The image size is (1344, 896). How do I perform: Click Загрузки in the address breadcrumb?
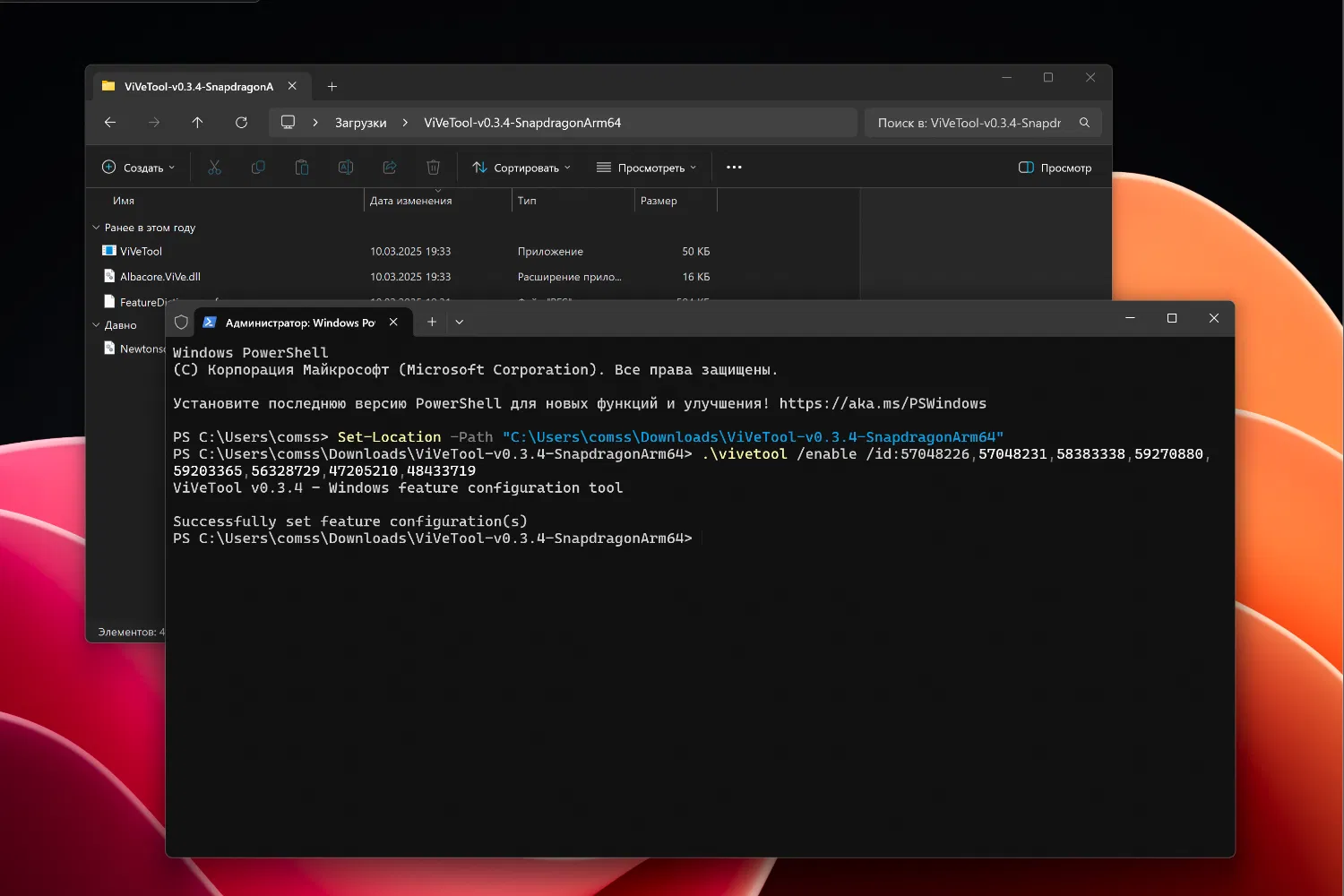point(360,123)
